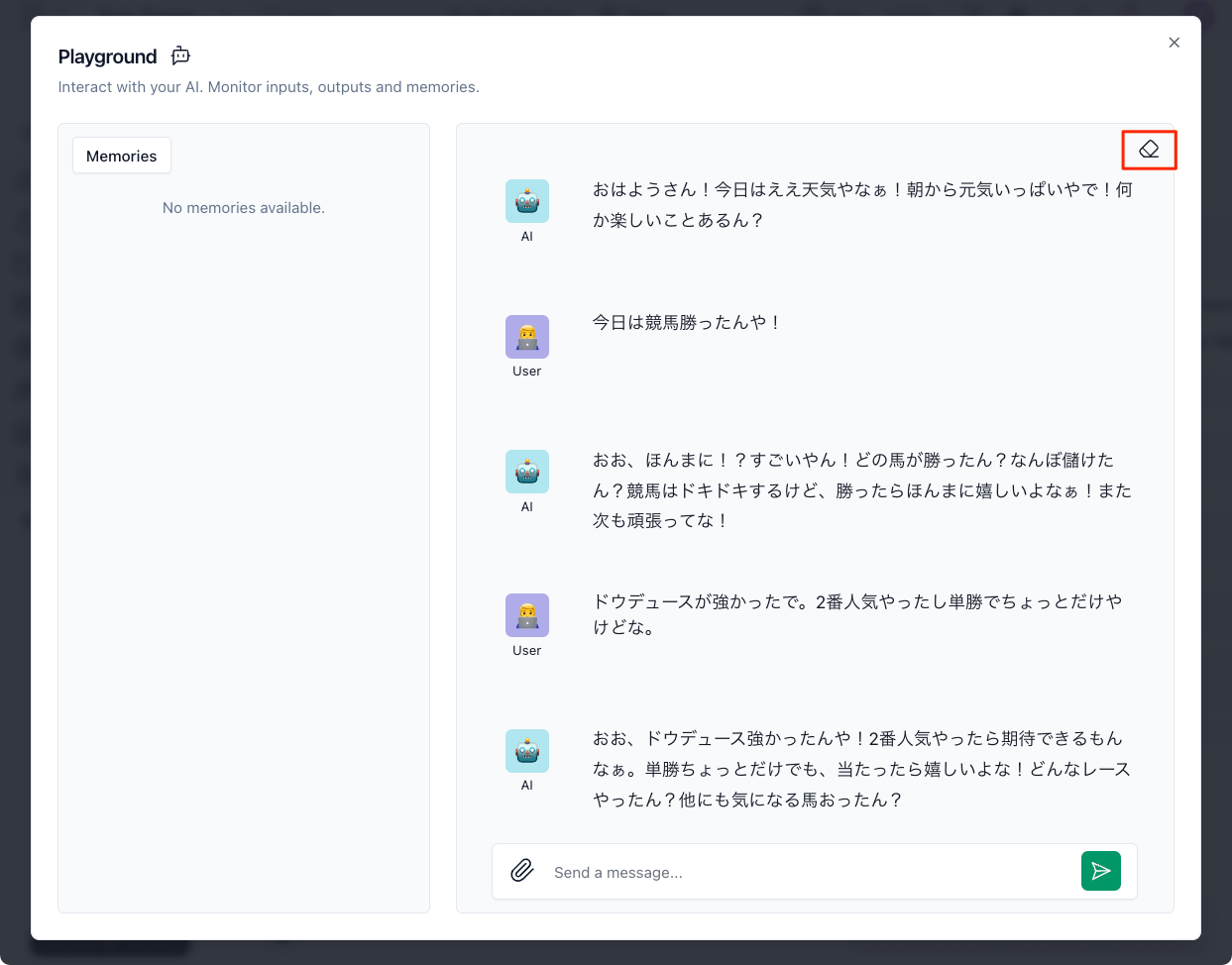Screen dimensions: 1232x965
Task: Click the user message '今日は競馬勝ったんや！'
Action: point(688,322)
